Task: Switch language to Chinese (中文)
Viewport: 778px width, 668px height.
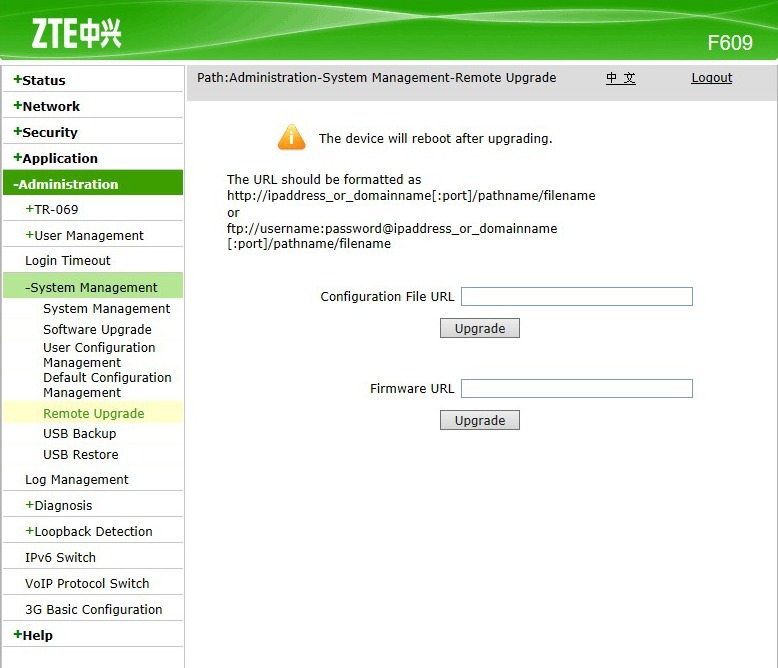Action: (x=621, y=78)
